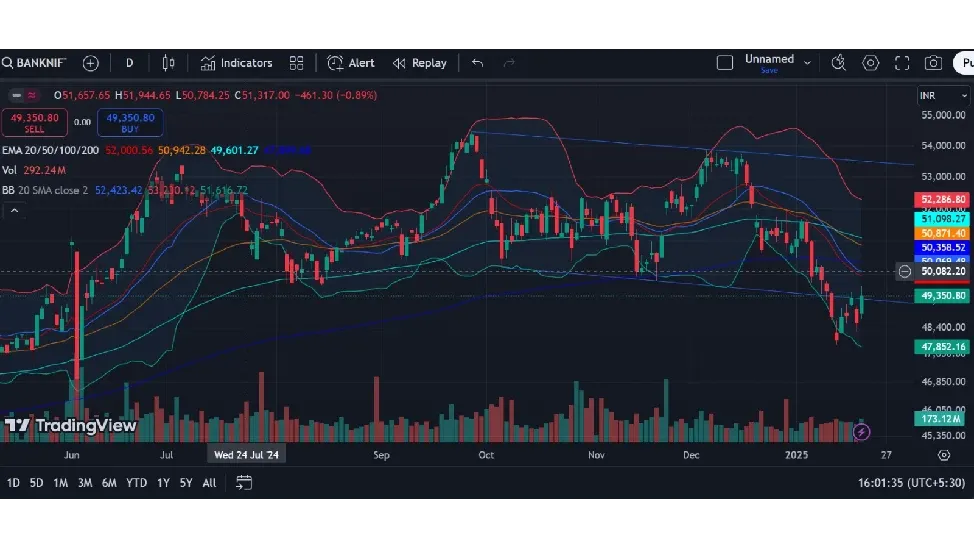Select the 6M time range
Image resolution: width=974 pixels, height=548 pixels.
(109, 483)
